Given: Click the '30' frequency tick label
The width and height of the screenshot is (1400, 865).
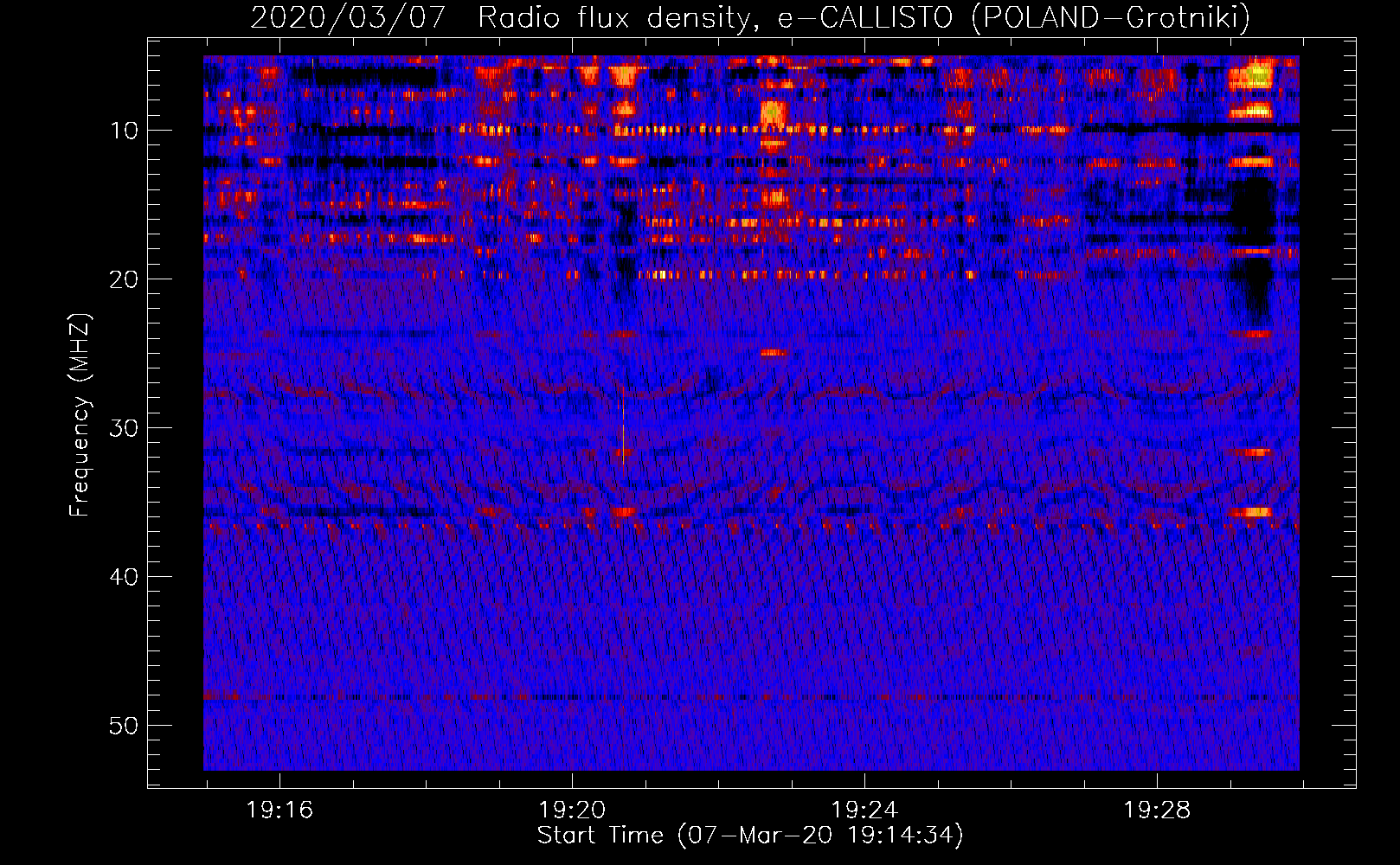Looking at the screenshot, I should click(x=125, y=428).
